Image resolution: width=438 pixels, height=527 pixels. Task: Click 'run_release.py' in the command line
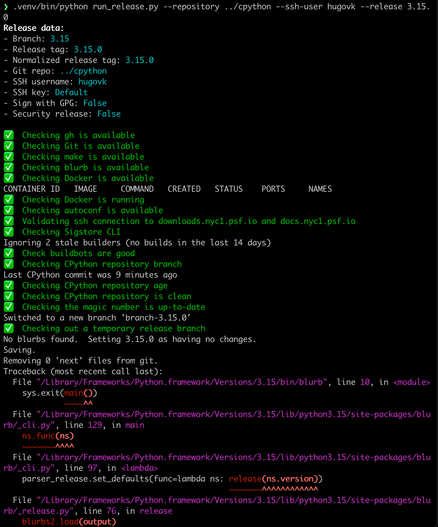click(x=125, y=6)
